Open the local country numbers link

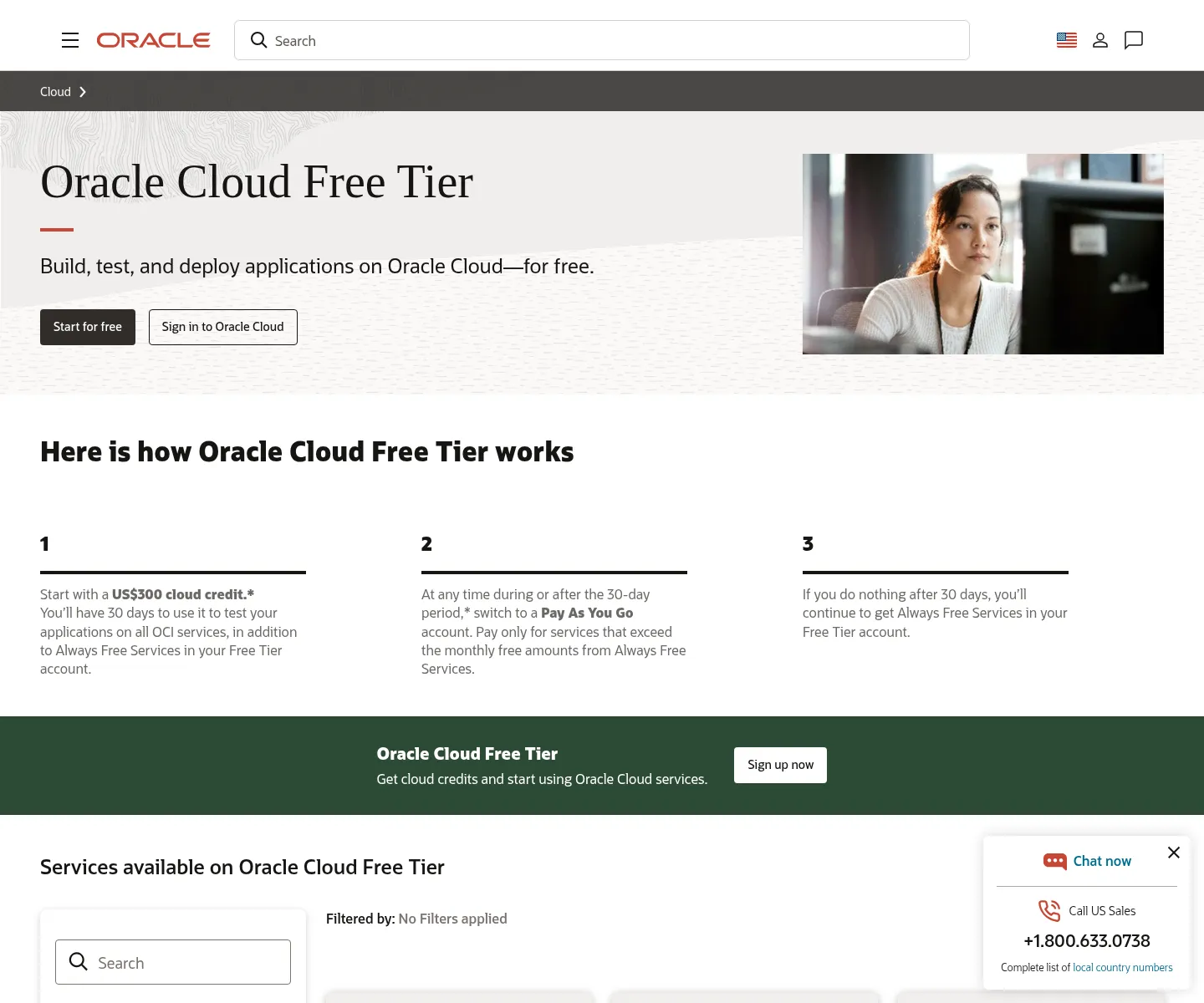tap(1123, 967)
